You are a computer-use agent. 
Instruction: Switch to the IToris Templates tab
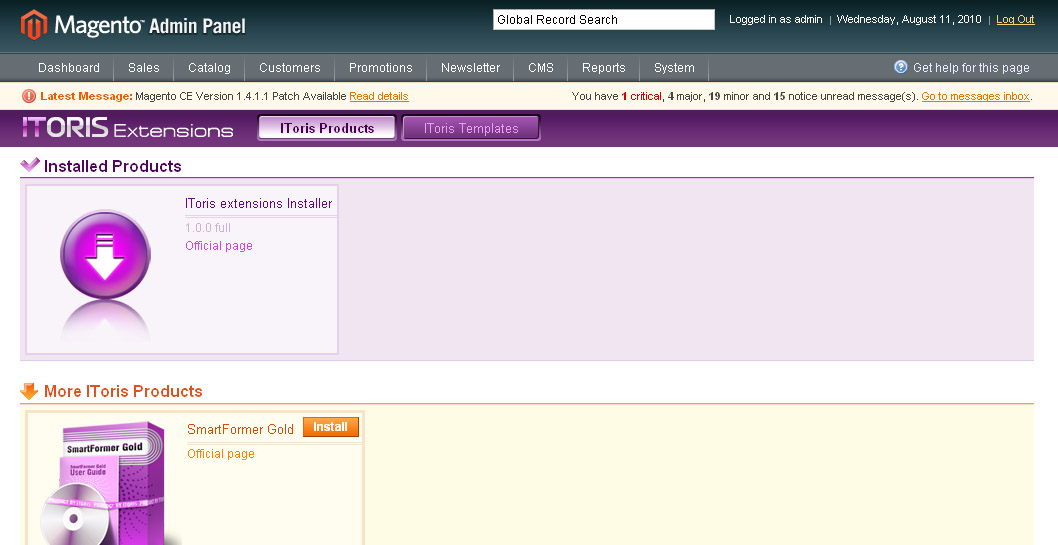coord(471,128)
